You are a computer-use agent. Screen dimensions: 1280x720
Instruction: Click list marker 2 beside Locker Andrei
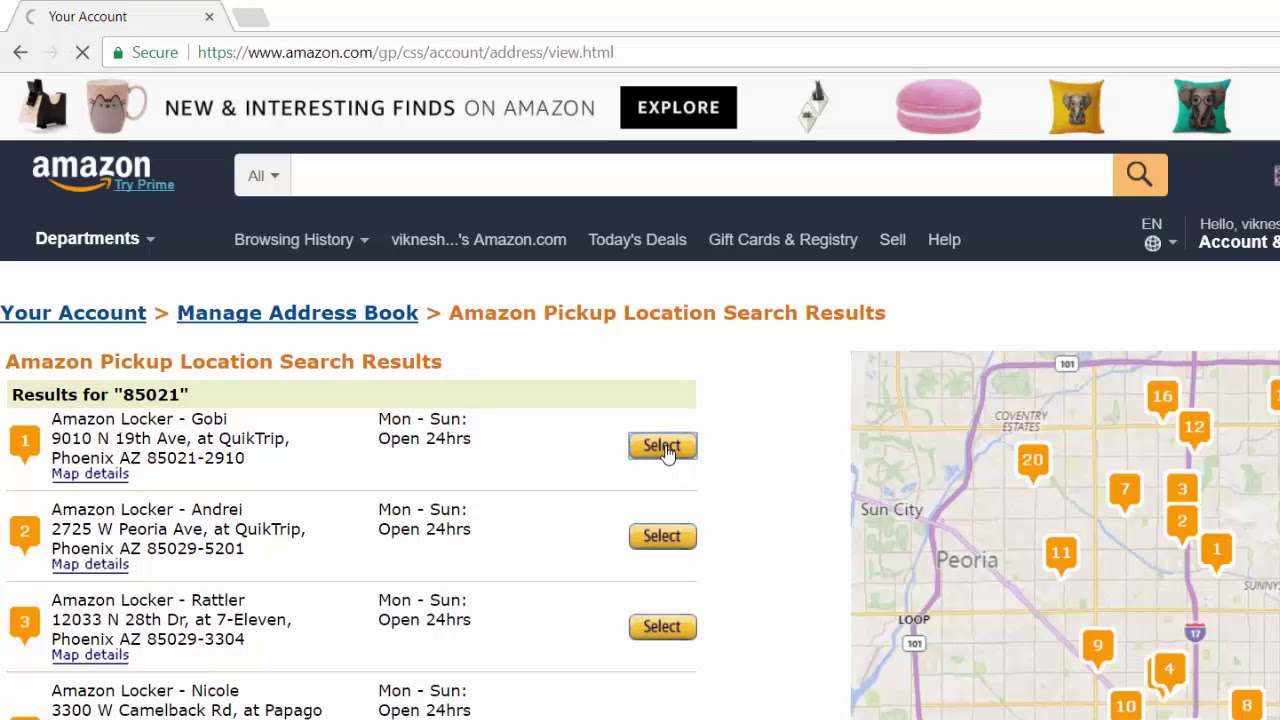(x=24, y=532)
